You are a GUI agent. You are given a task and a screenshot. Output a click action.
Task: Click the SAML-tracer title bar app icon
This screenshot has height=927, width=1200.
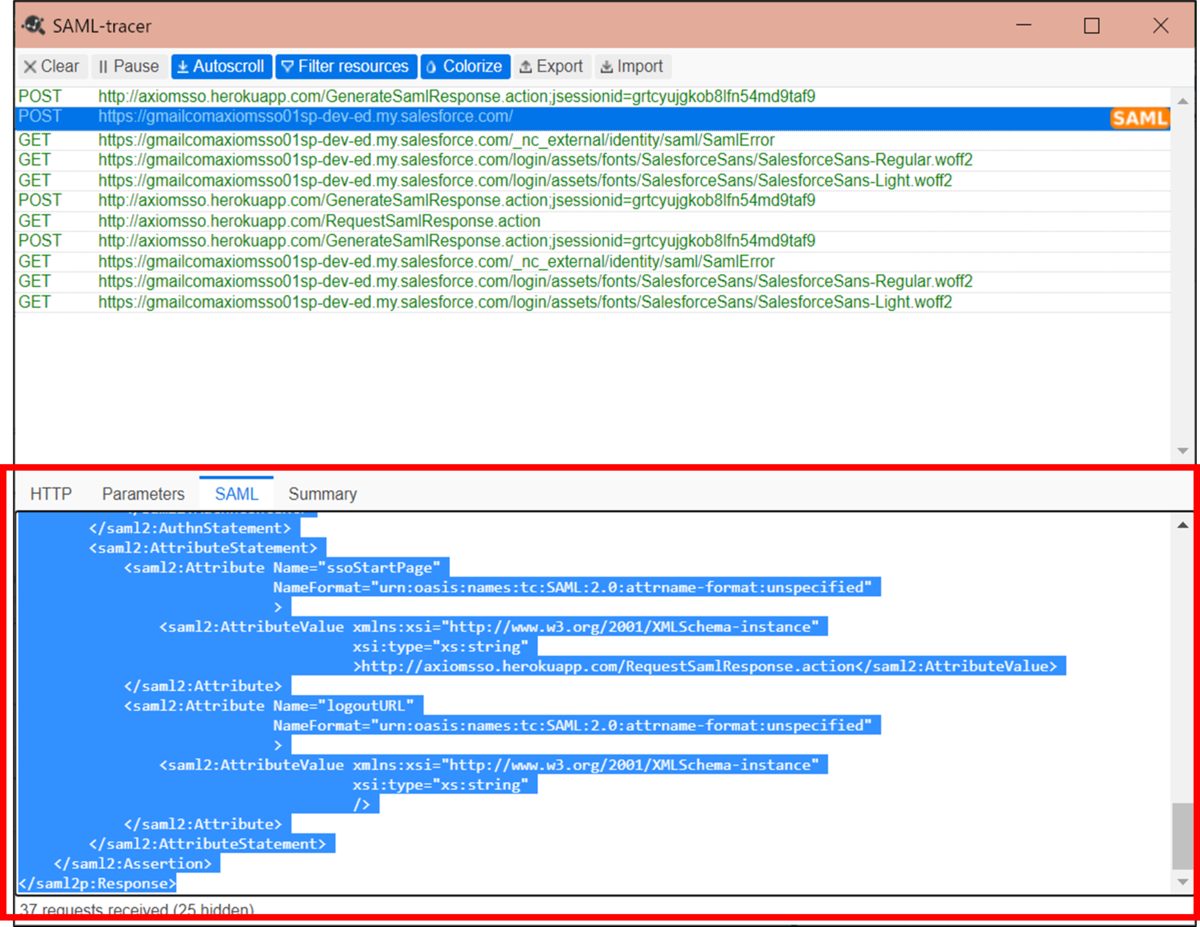click(x=32, y=26)
